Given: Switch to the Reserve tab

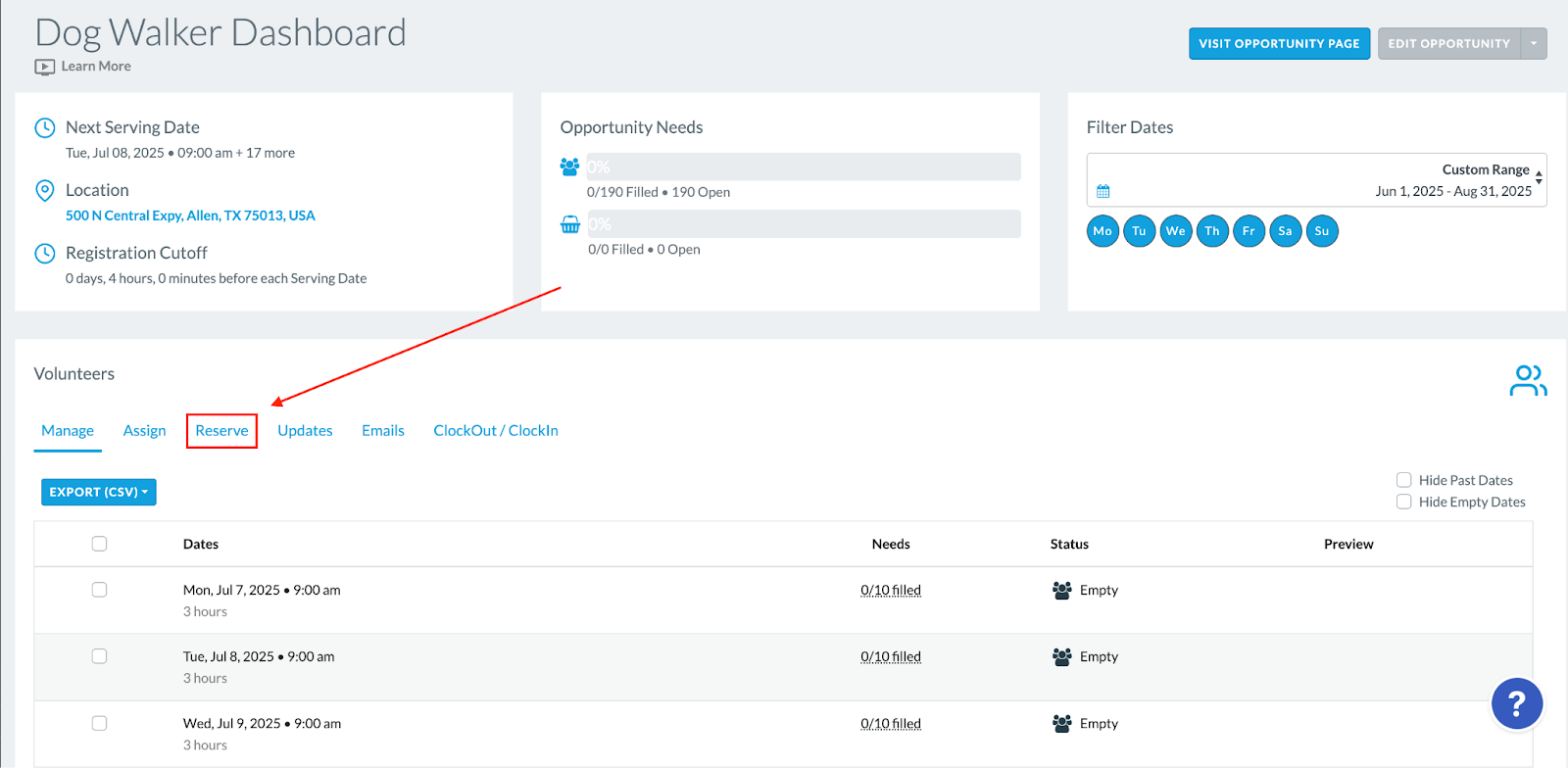Looking at the screenshot, I should click(x=221, y=430).
